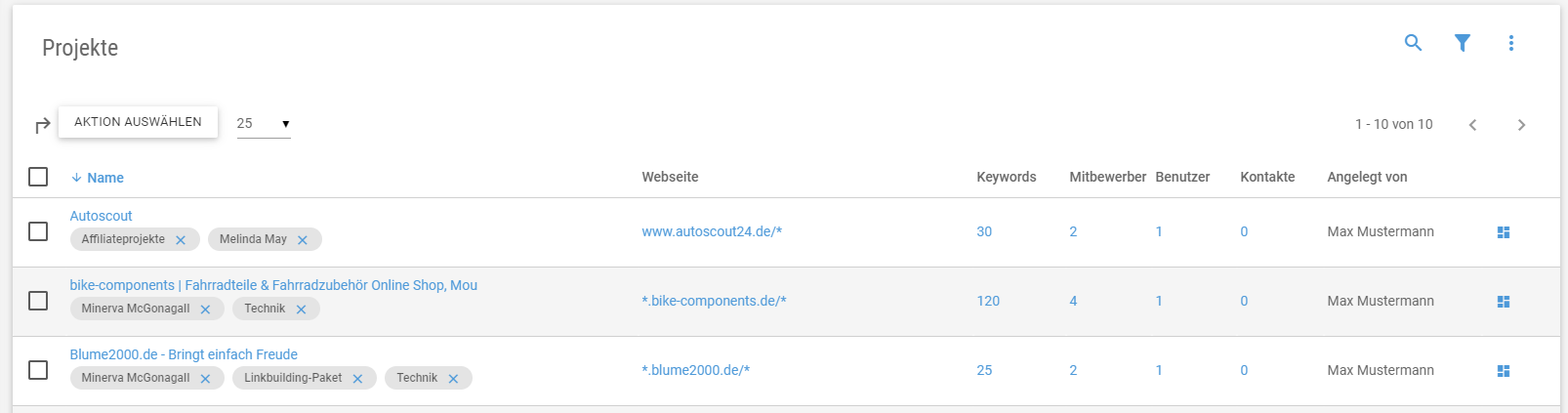Remove Melinda May tag from Autoscout

pos(303,240)
